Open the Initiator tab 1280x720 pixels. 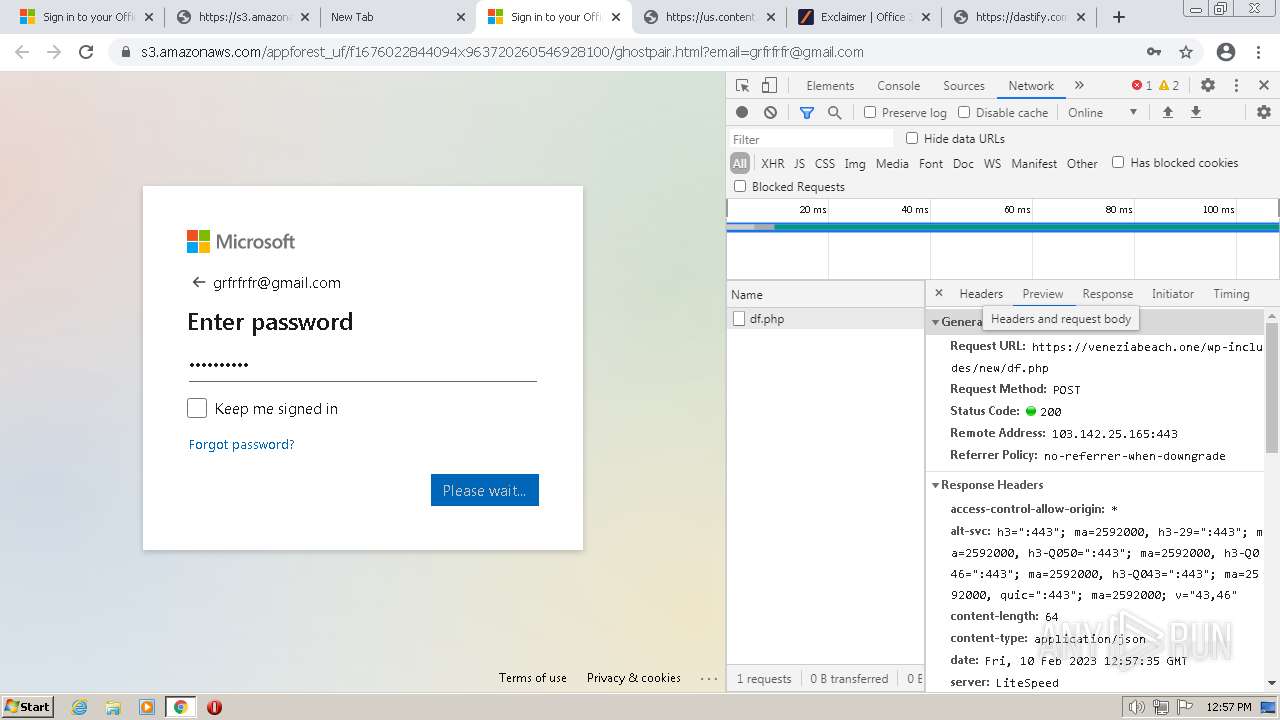[1173, 294]
